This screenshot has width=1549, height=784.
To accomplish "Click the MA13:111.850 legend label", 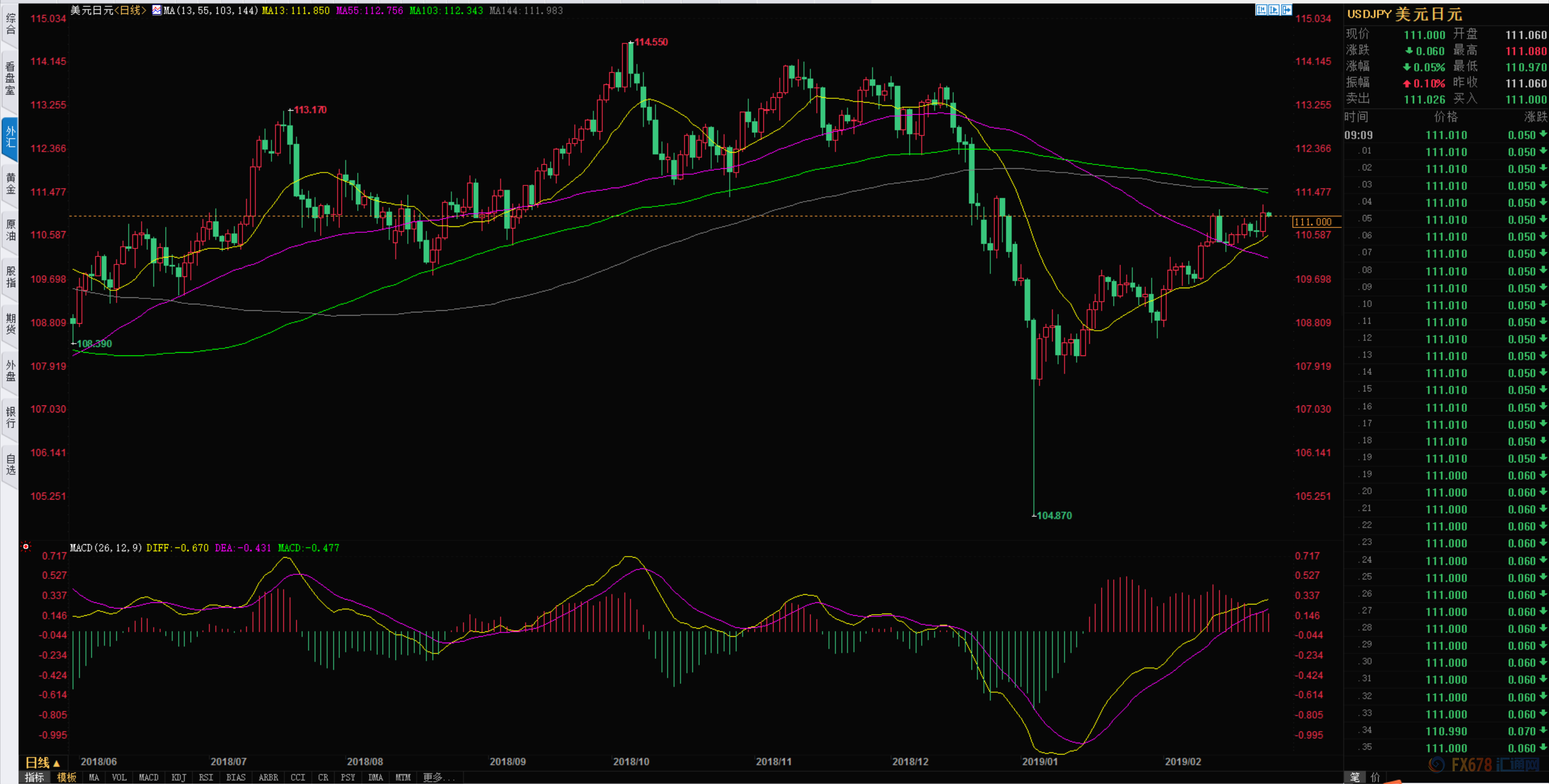I will 295,10.
